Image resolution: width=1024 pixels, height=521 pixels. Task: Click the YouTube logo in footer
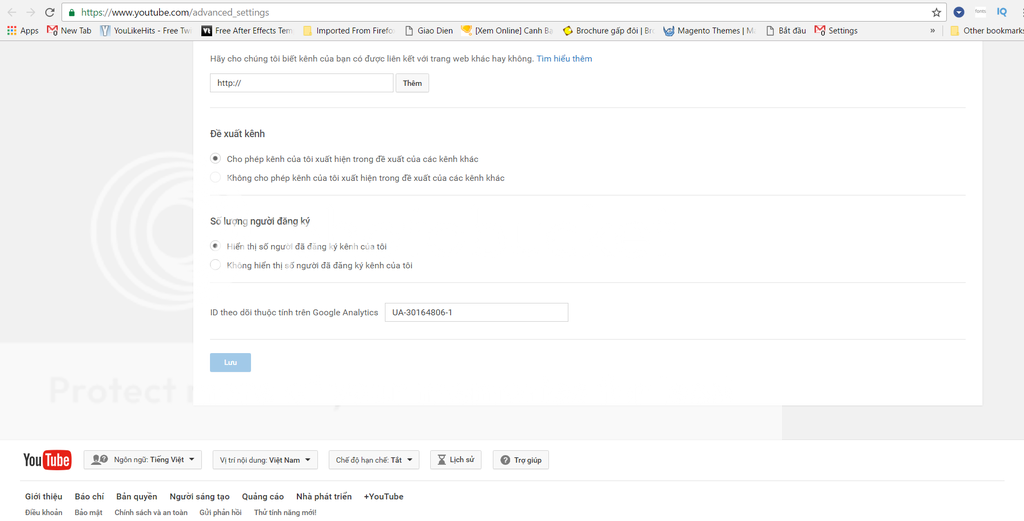point(47,460)
